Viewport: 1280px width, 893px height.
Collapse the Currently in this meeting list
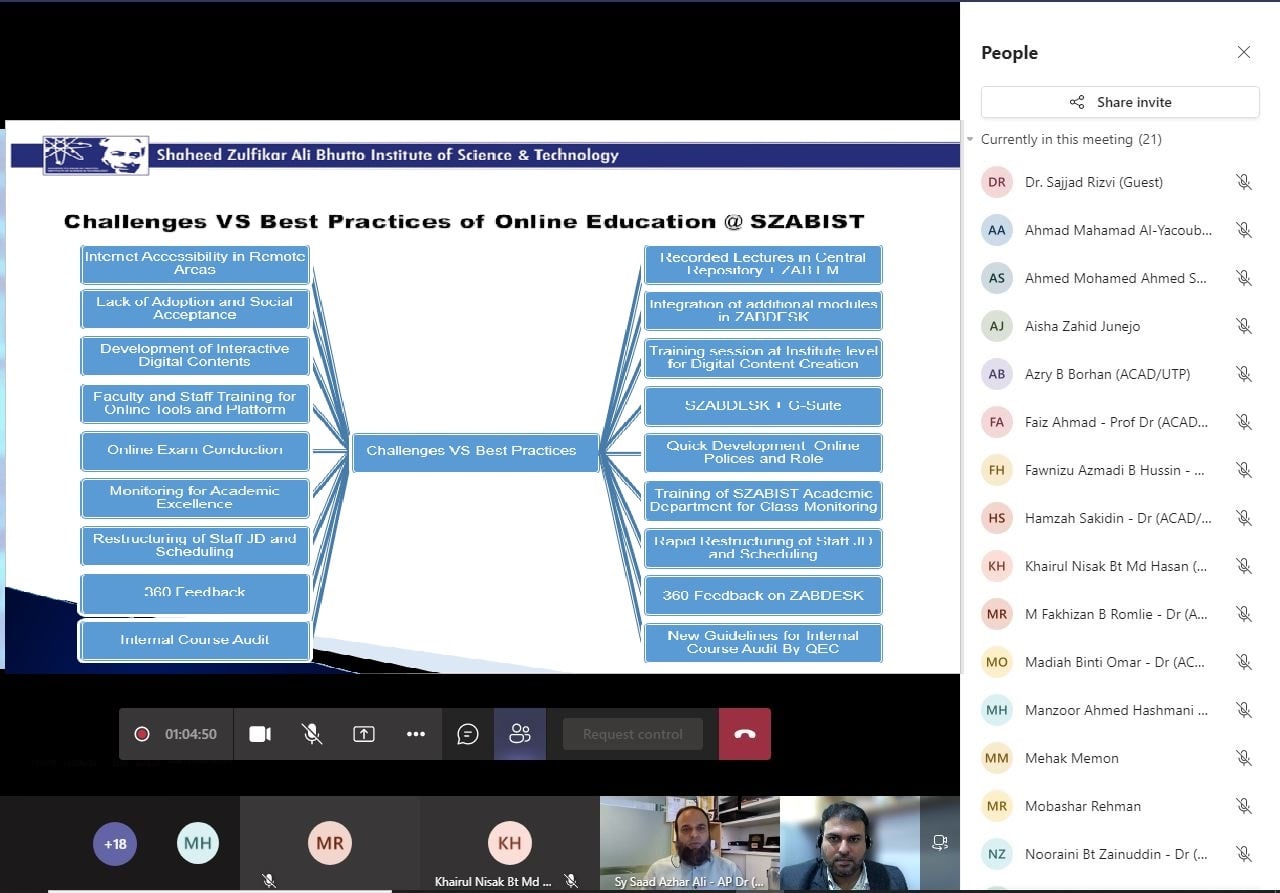click(x=970, y=140)
